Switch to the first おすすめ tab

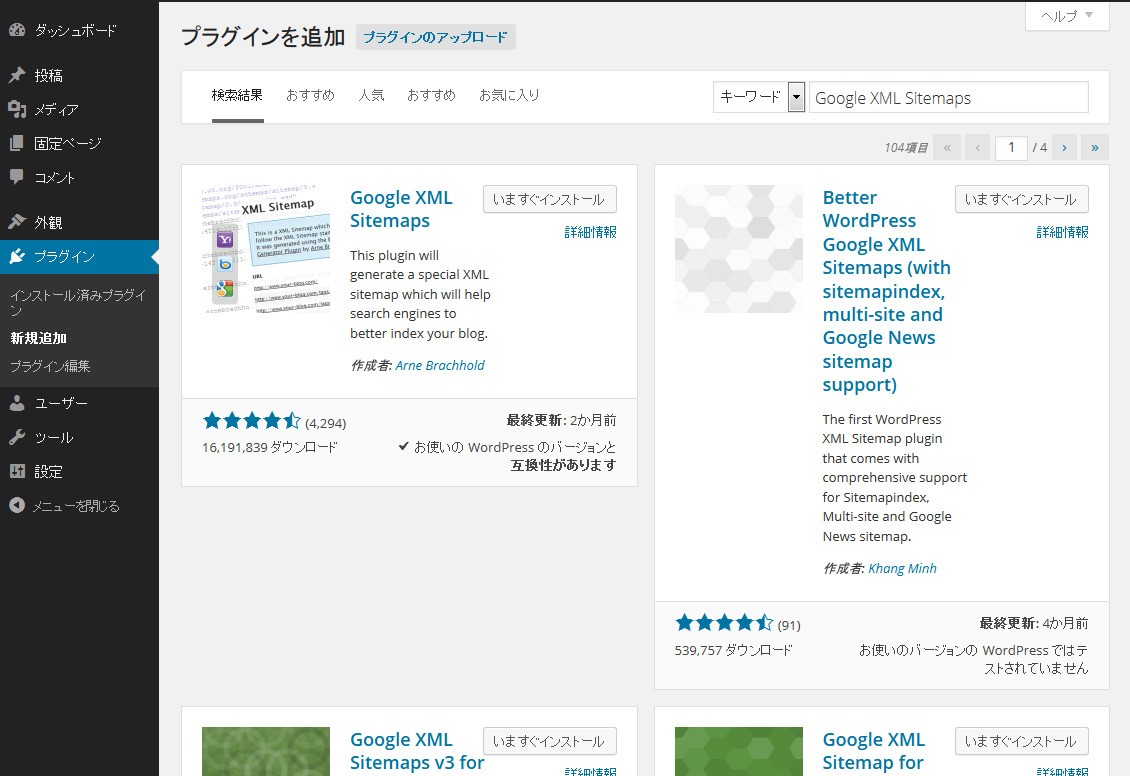[310, 96]
